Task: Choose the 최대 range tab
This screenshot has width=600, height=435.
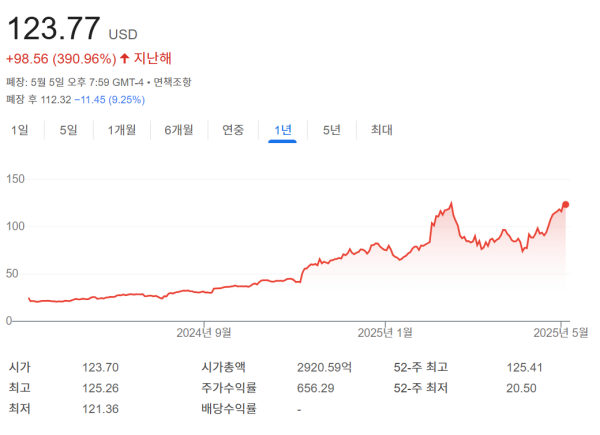Action: point(382,130)
